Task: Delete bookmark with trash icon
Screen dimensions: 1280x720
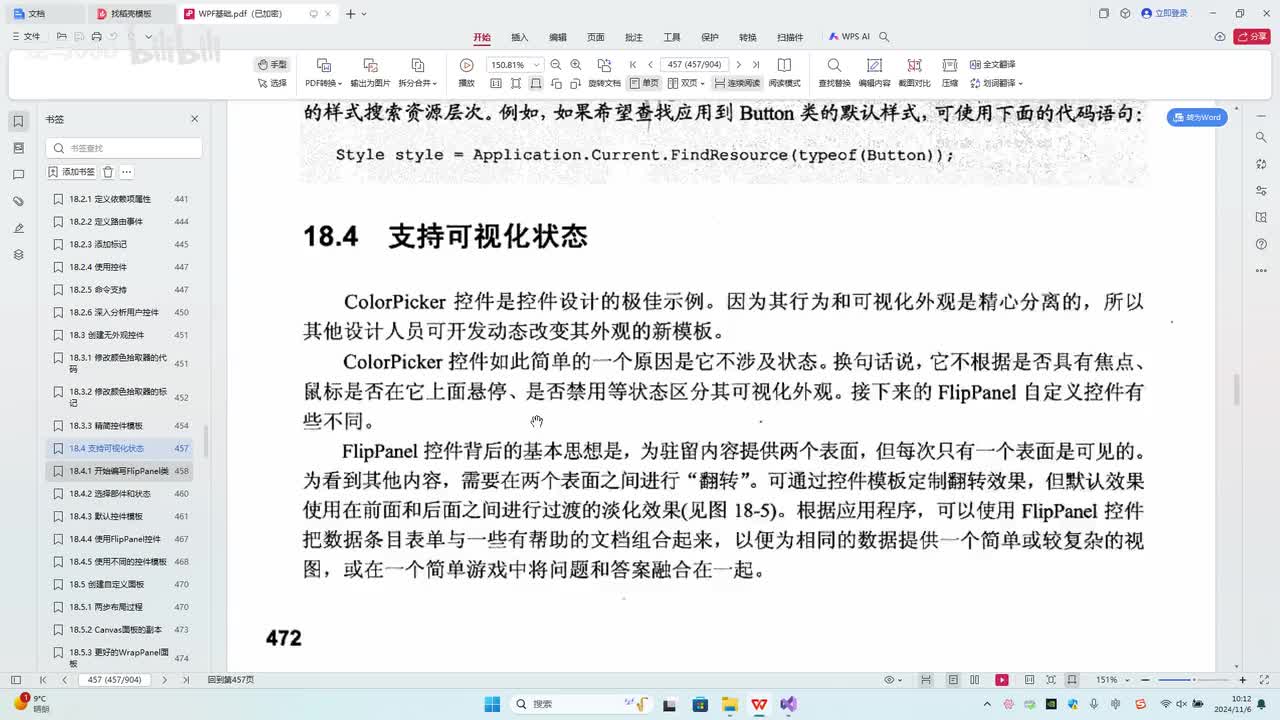Action: click(x=108, y=172)
